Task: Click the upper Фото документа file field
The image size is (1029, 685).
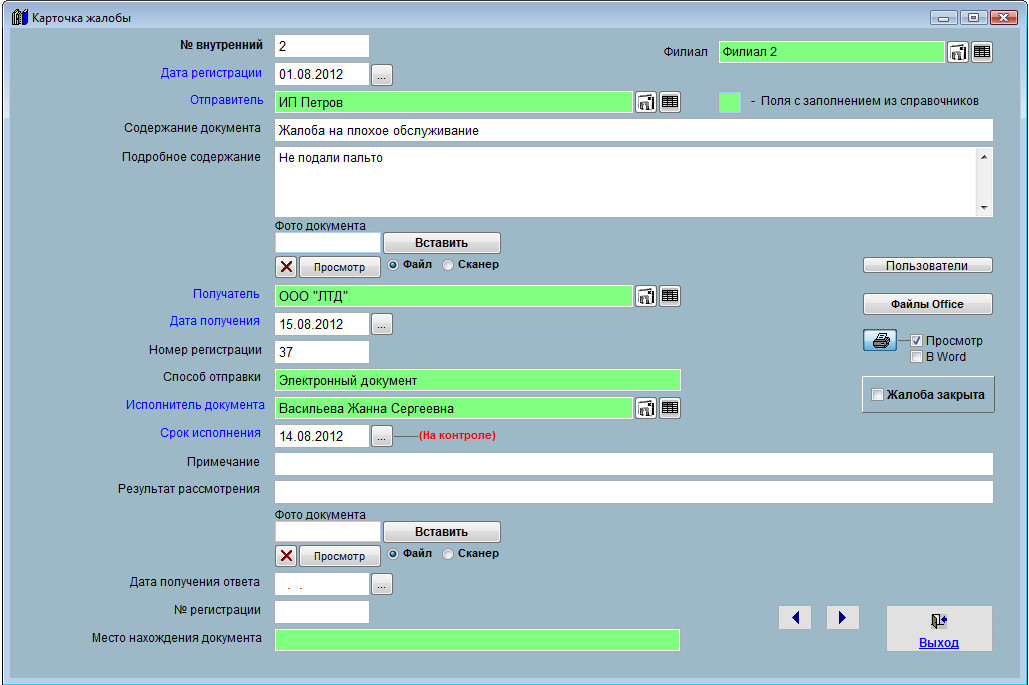Action: tap(327, 243)
